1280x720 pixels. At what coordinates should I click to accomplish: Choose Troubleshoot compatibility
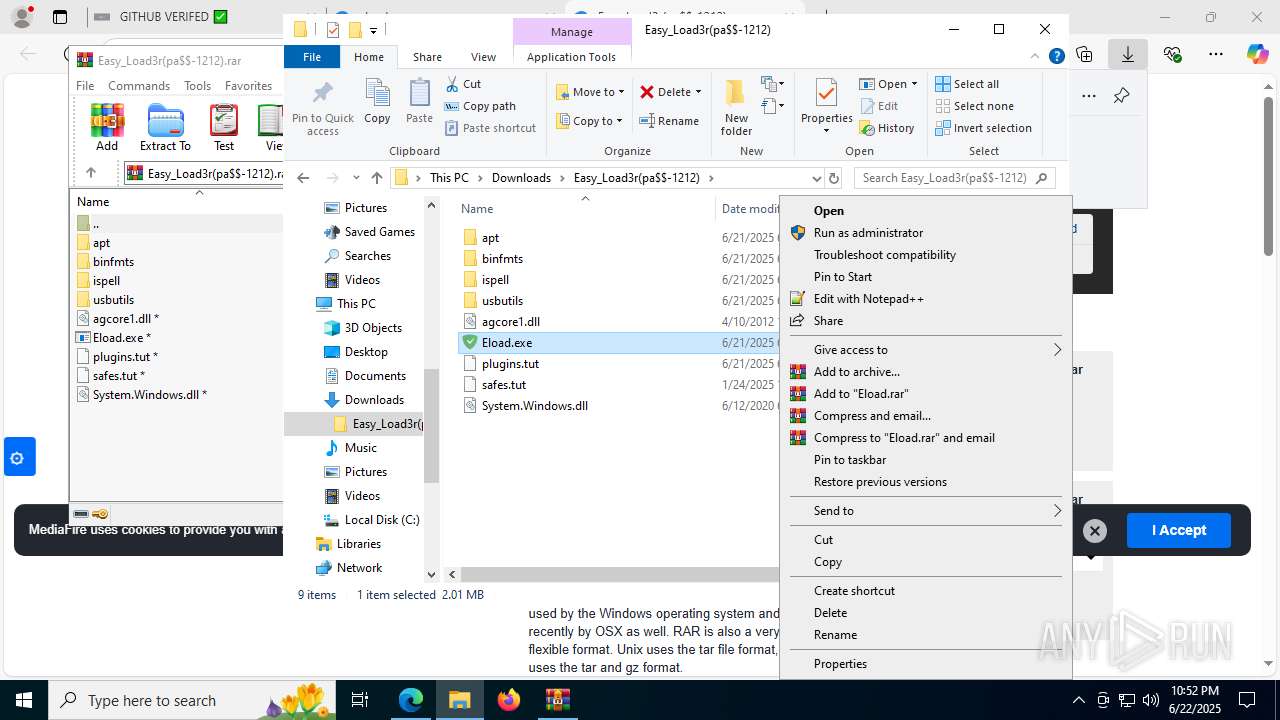click(x=884, y=255)
